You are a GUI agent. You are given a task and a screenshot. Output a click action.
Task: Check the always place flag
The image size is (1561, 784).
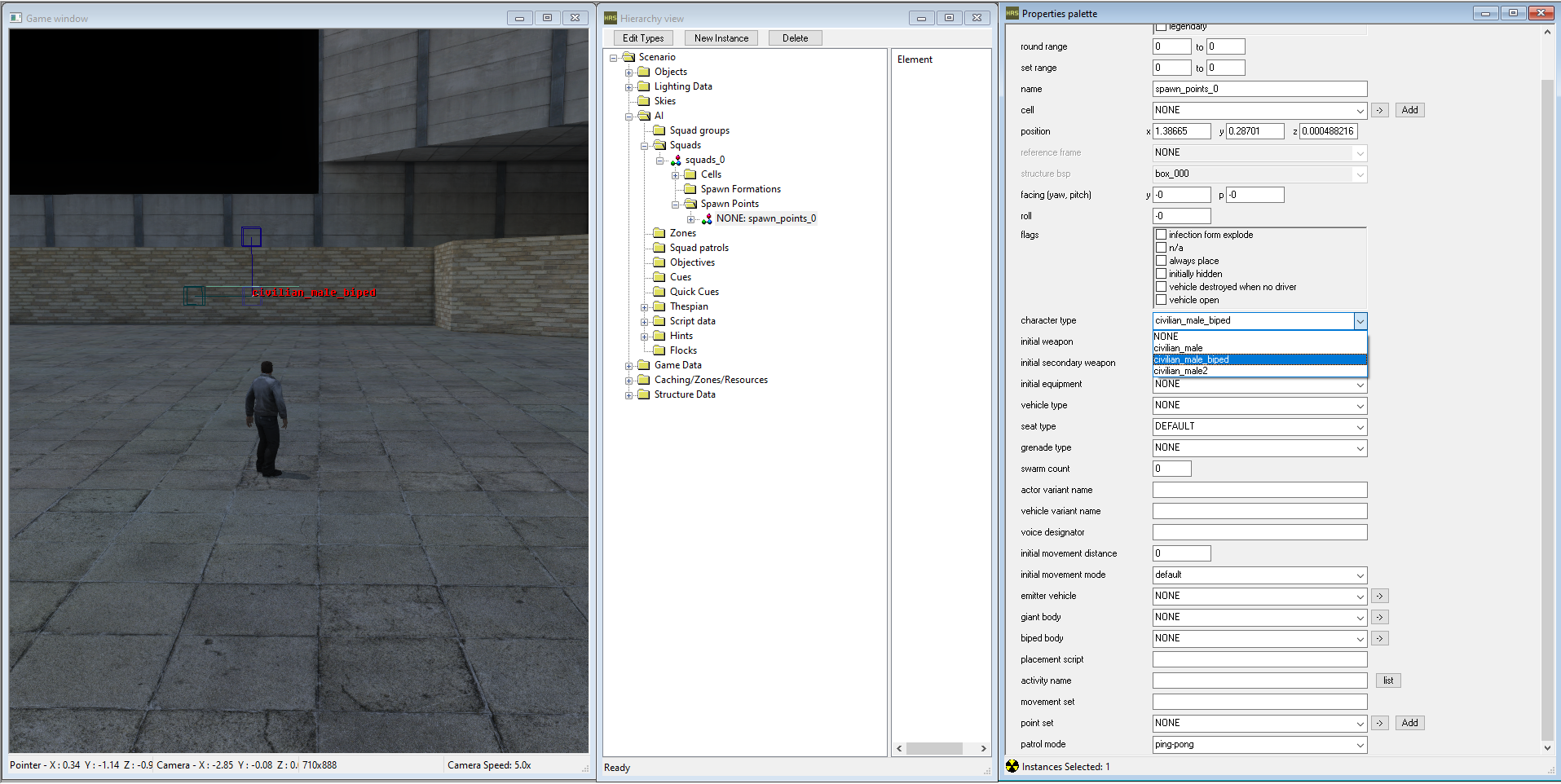(x=1161, y=260)
